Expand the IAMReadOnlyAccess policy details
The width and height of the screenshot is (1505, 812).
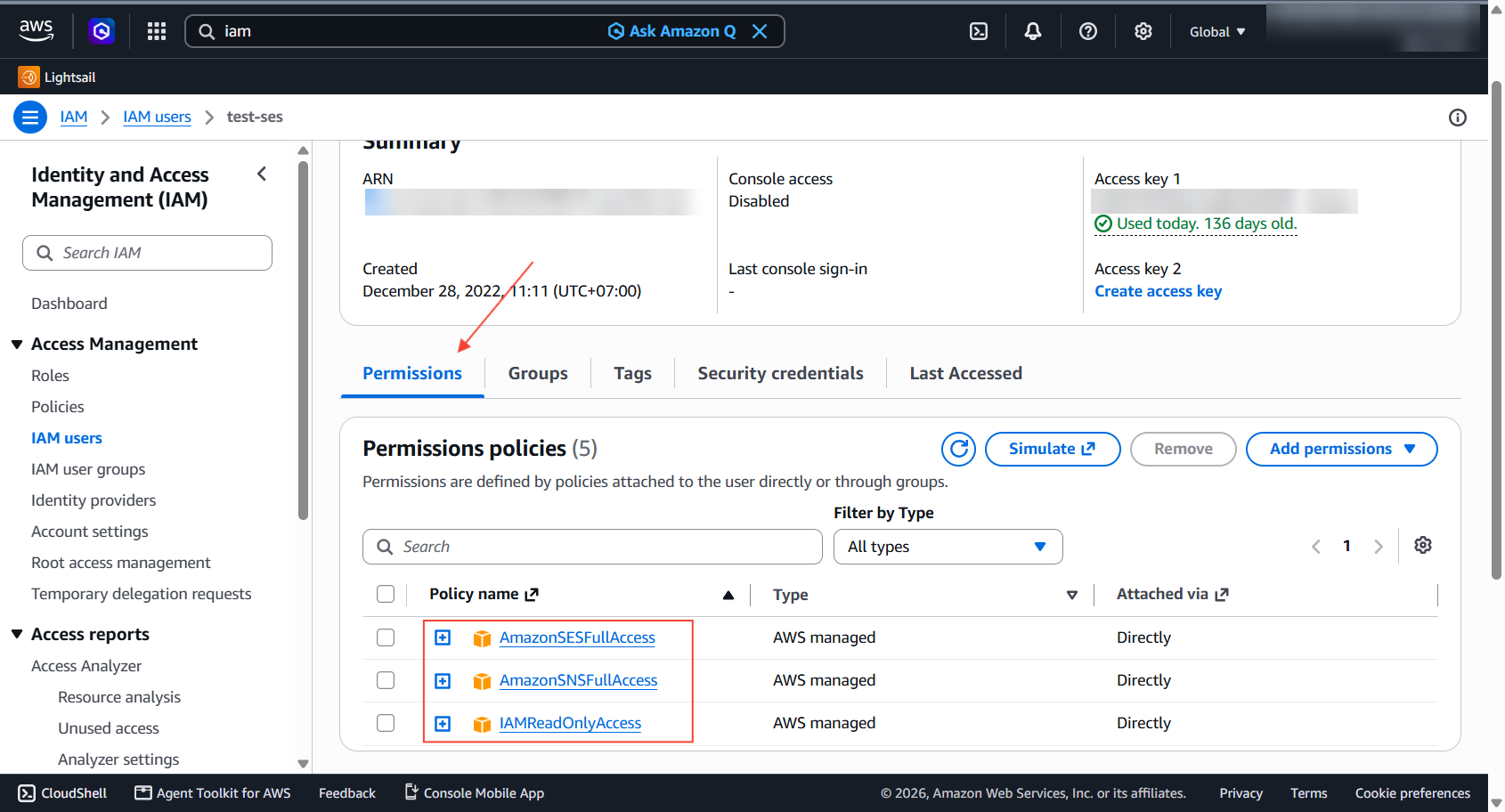pyautogui.click(x=443, y=724)
